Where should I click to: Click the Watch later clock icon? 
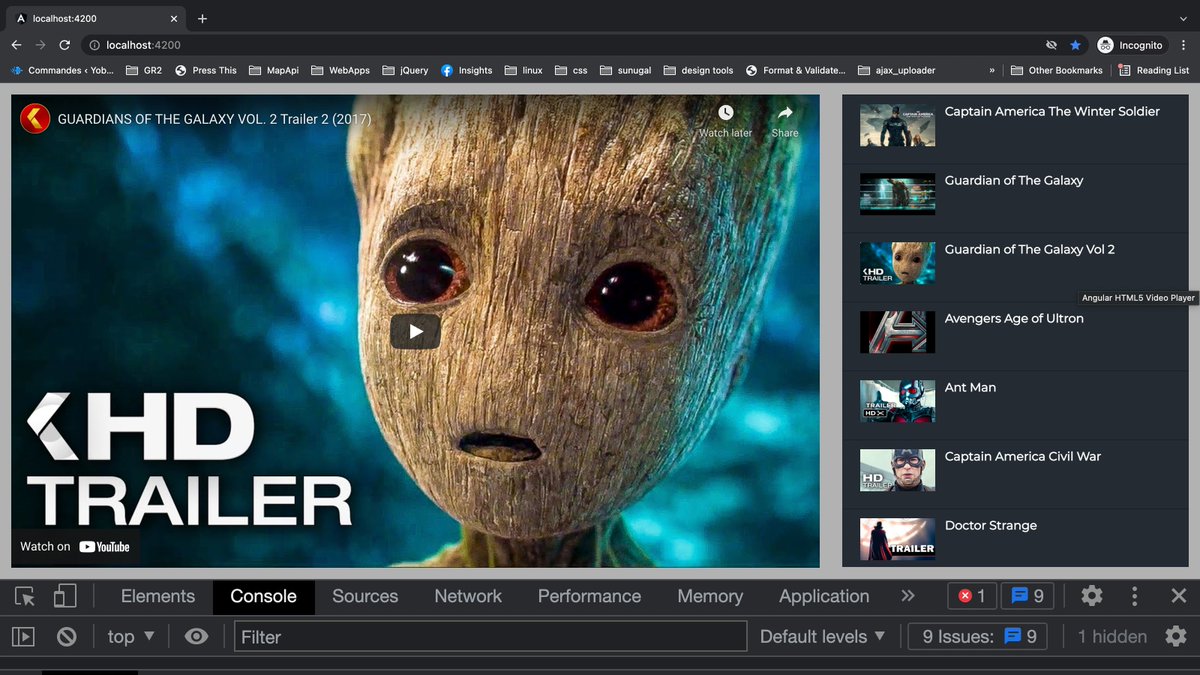(726, 113)
